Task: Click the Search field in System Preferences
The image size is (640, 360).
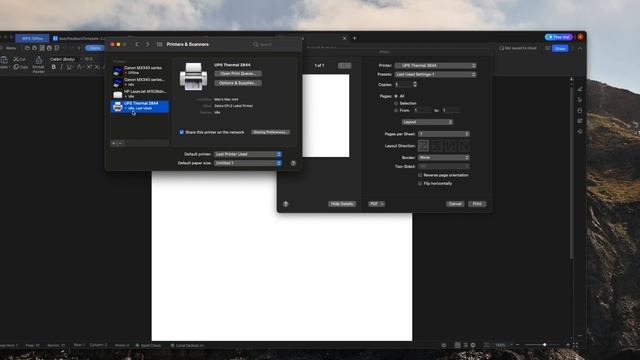Action: point(275,44)
